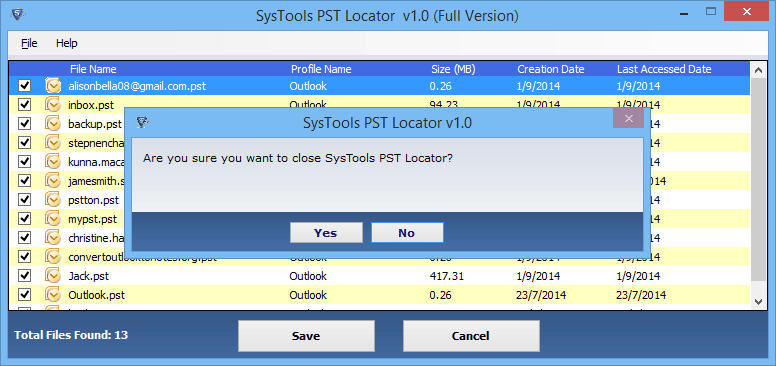Click the SysTools logo in dialog title bar
Screen dimensions: 776x366
point(143,123)
